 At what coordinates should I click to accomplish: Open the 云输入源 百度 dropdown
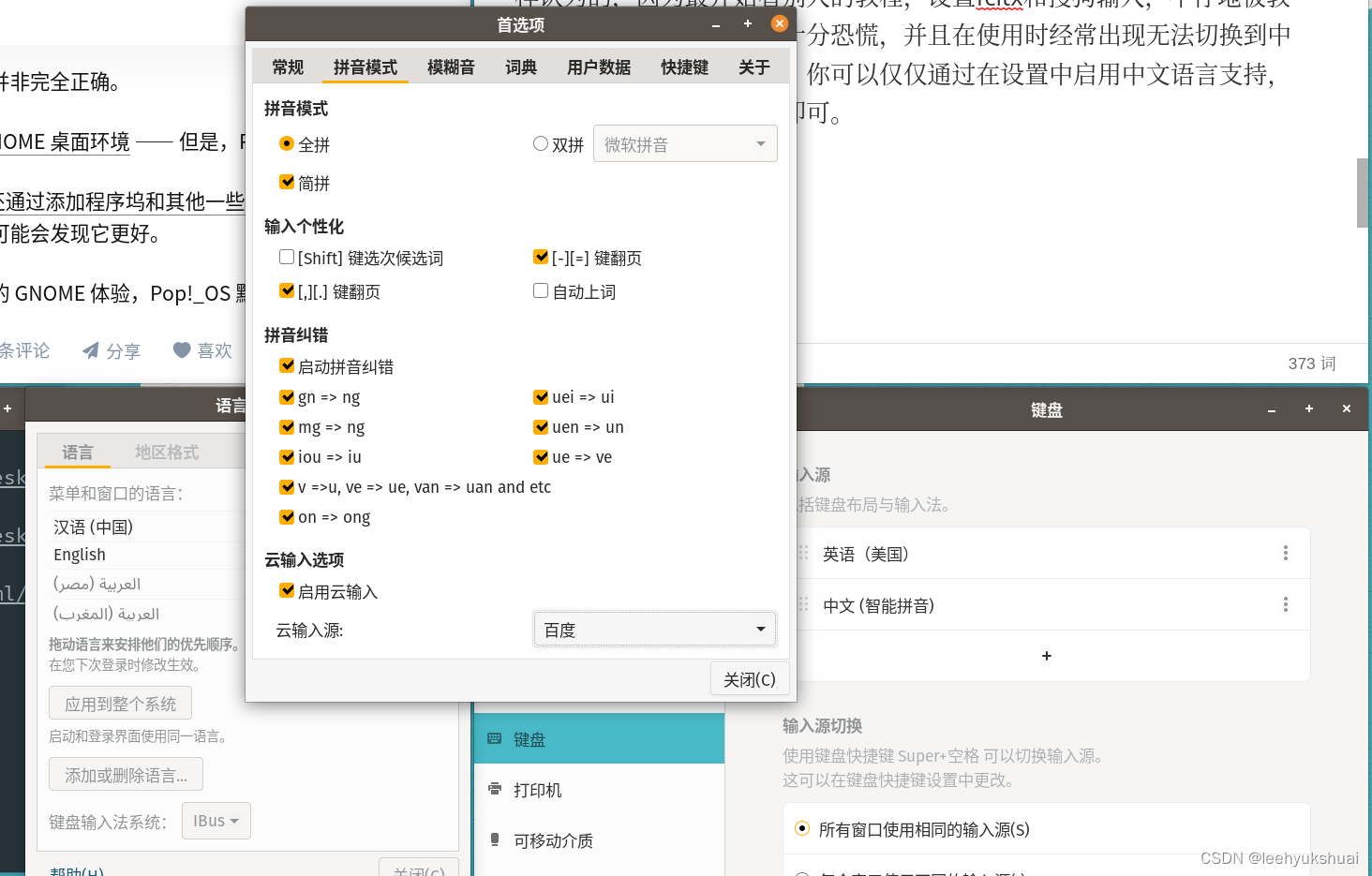[654, 630]
